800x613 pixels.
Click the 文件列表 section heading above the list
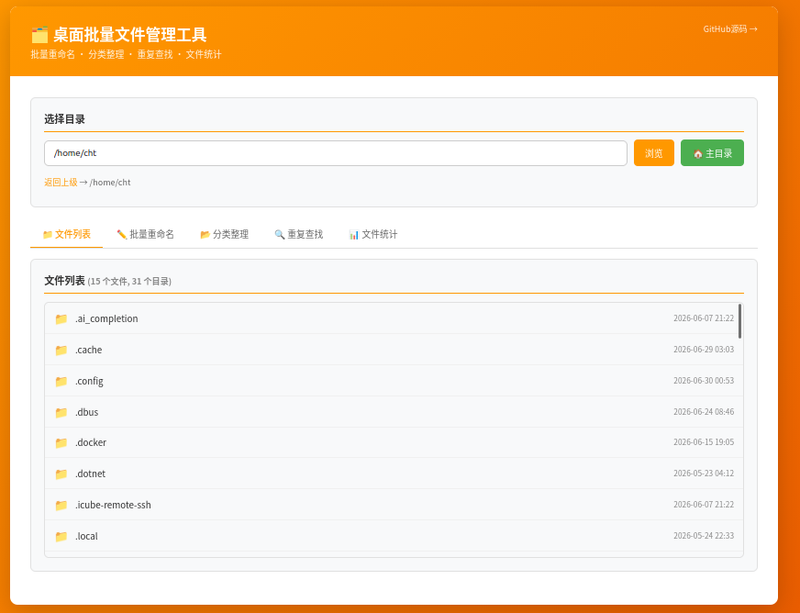[x=65, y=280]
